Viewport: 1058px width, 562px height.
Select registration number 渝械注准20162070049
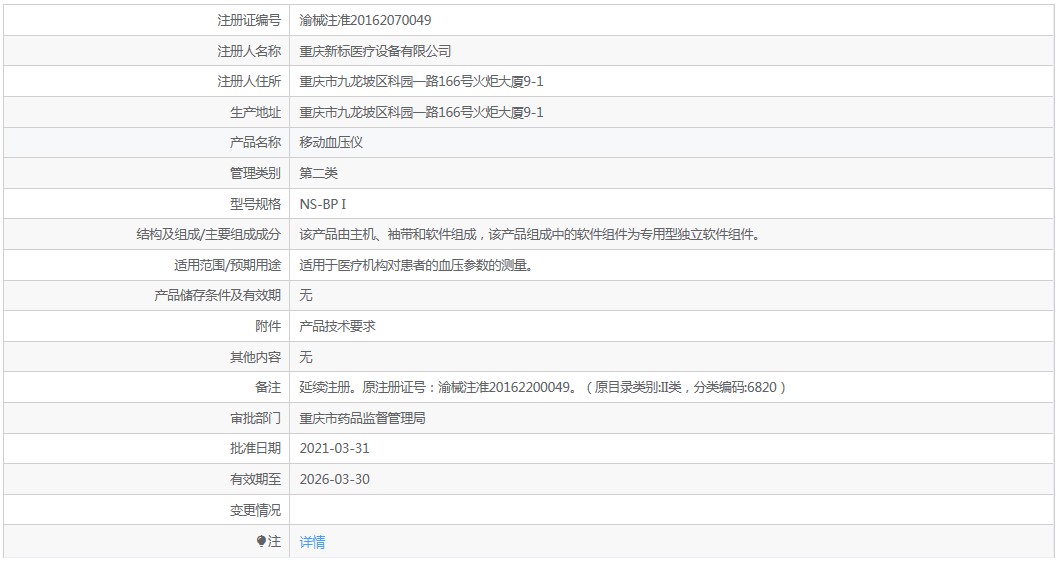tap(365, 20)
